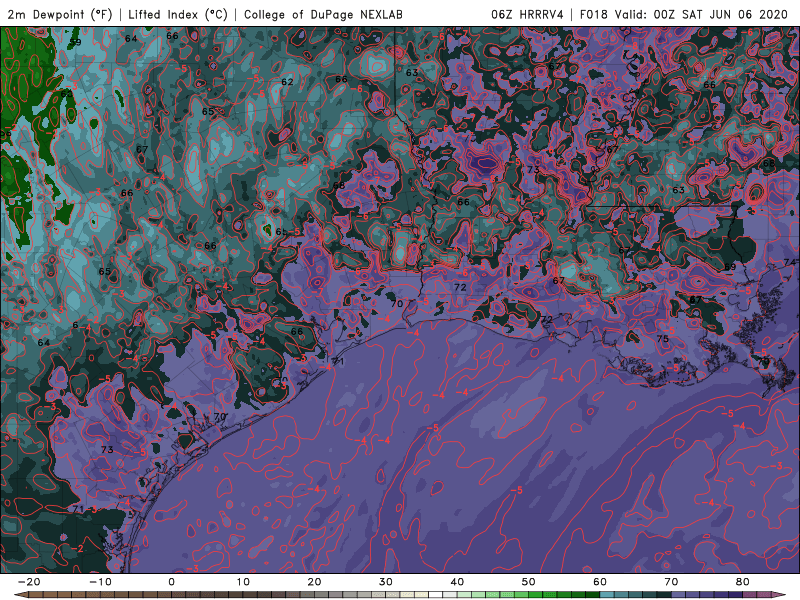Click the dewpoint value "62" on the map
The height and width of the screenshot is (600, 800).
coord(287,82)
